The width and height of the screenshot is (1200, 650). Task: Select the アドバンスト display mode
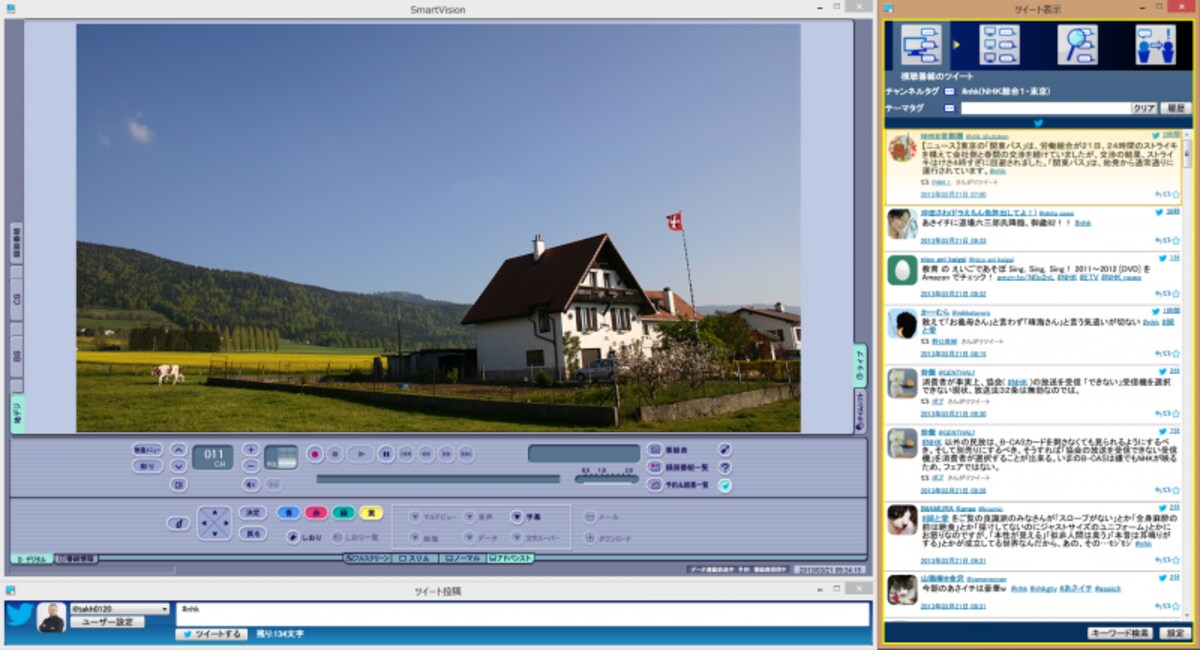point(510,558)
